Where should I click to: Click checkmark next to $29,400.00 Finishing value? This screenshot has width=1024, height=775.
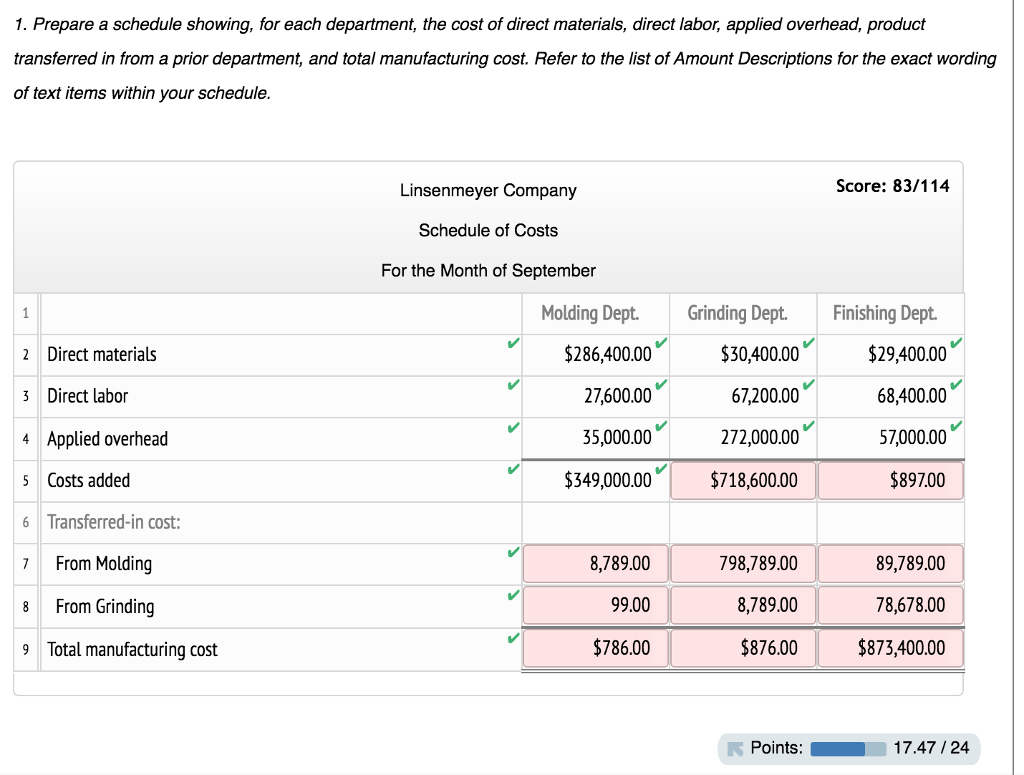956,343
